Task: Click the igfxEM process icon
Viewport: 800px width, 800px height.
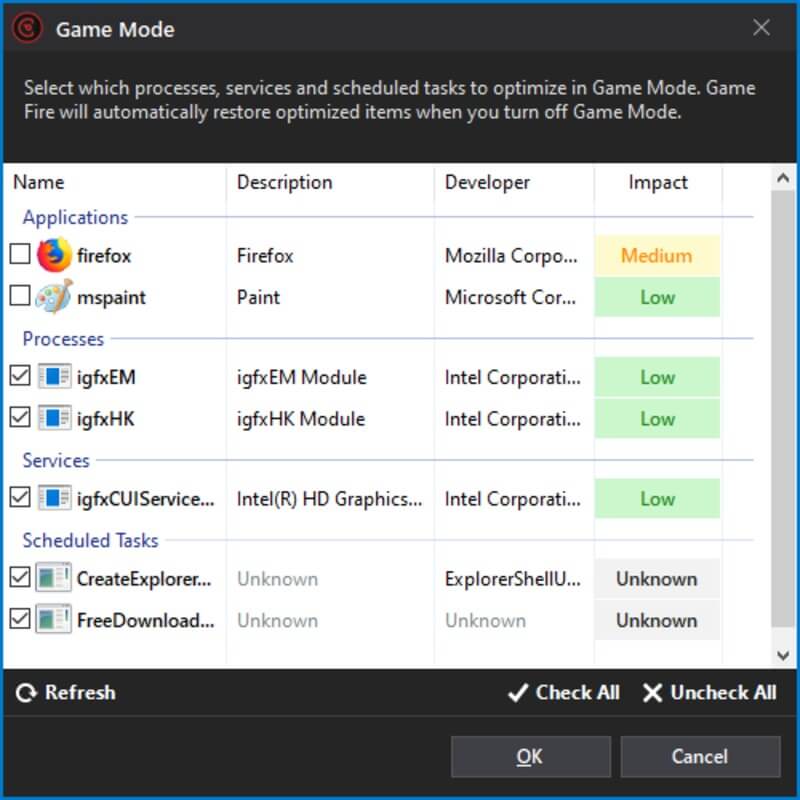Action: [54, 377]
